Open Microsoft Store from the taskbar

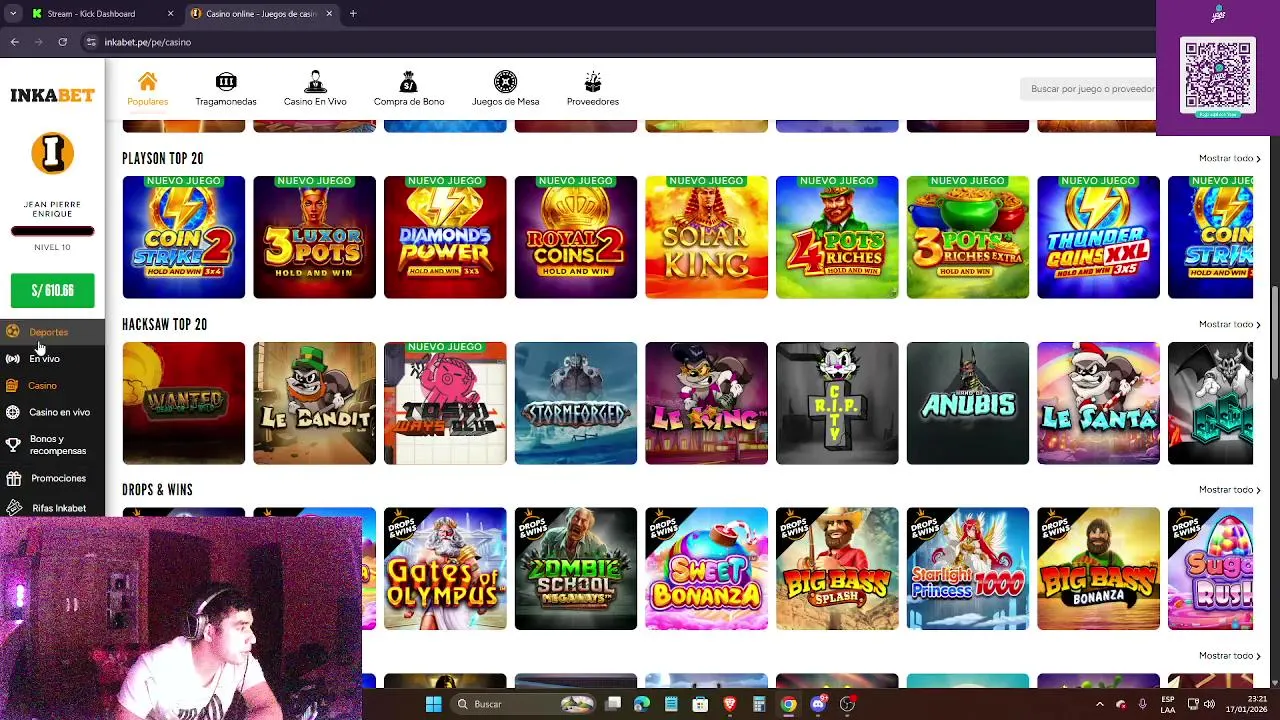pos(701,704)
